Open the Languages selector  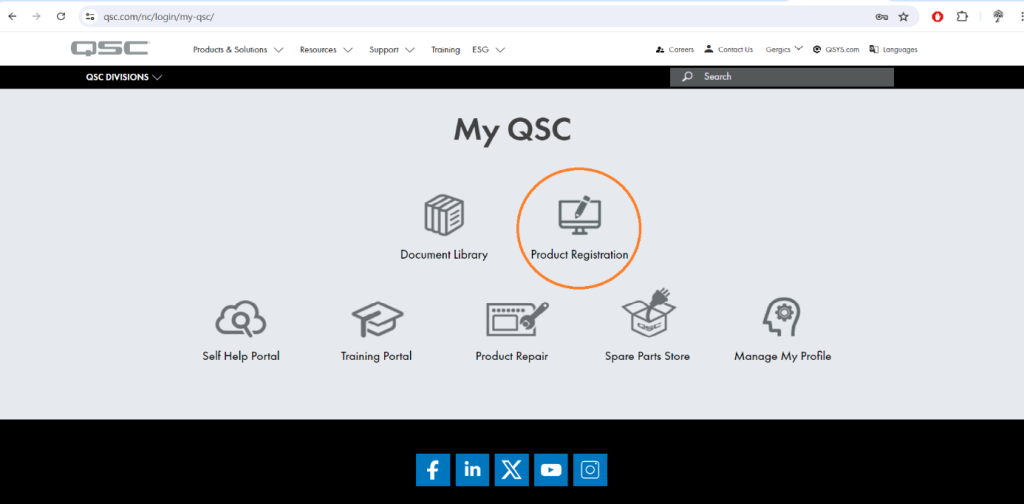(x=893, y=50)
